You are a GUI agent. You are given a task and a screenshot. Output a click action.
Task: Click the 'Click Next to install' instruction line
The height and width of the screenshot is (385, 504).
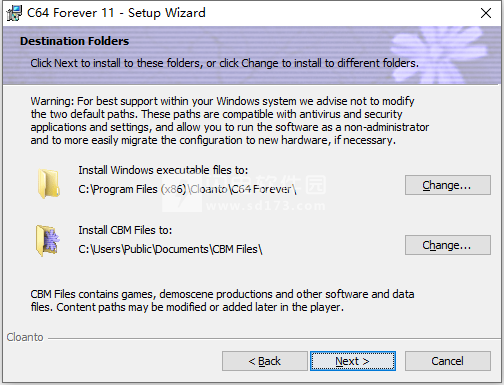pyautogui.click(x=224, y=63)
